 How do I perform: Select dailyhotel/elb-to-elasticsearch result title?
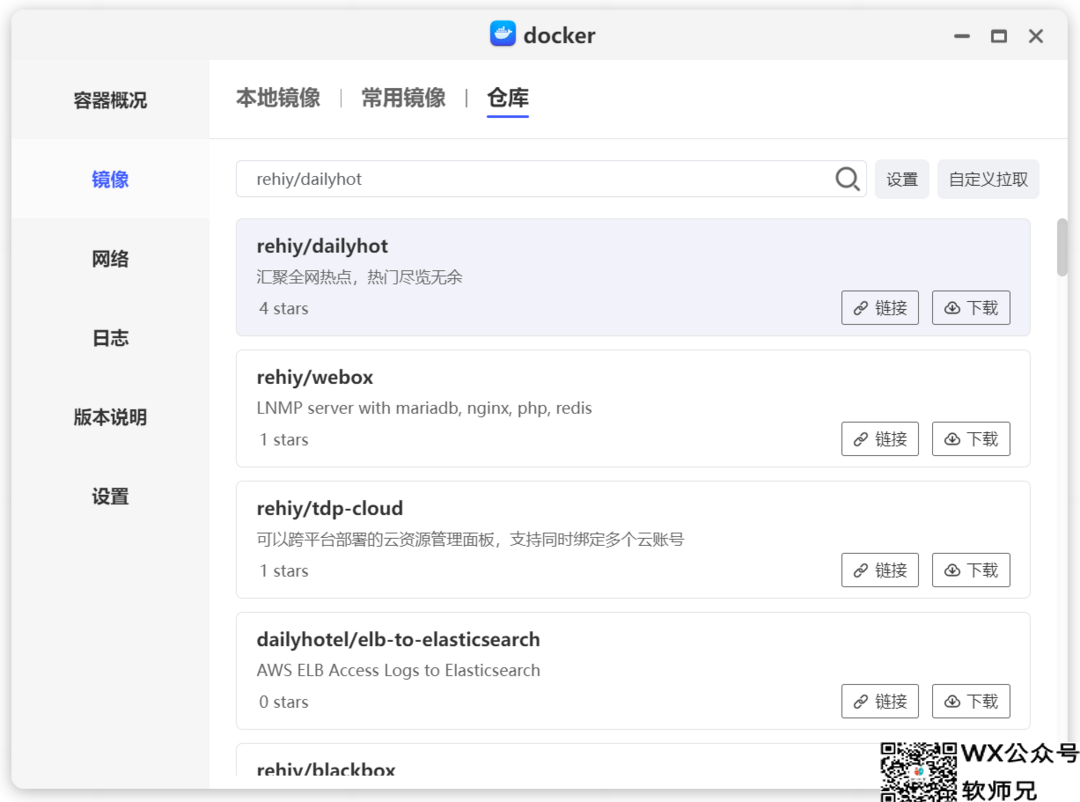pos(398,639)
